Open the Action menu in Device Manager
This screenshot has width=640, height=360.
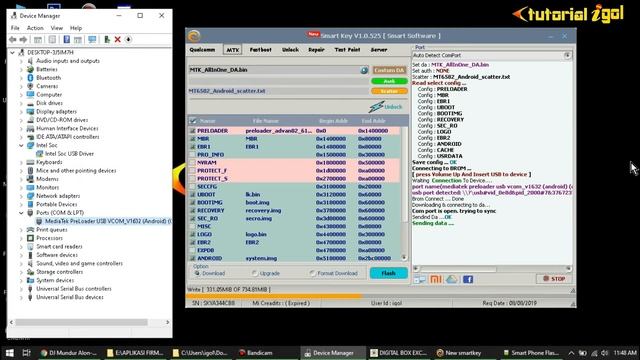(x=35, y=28)
